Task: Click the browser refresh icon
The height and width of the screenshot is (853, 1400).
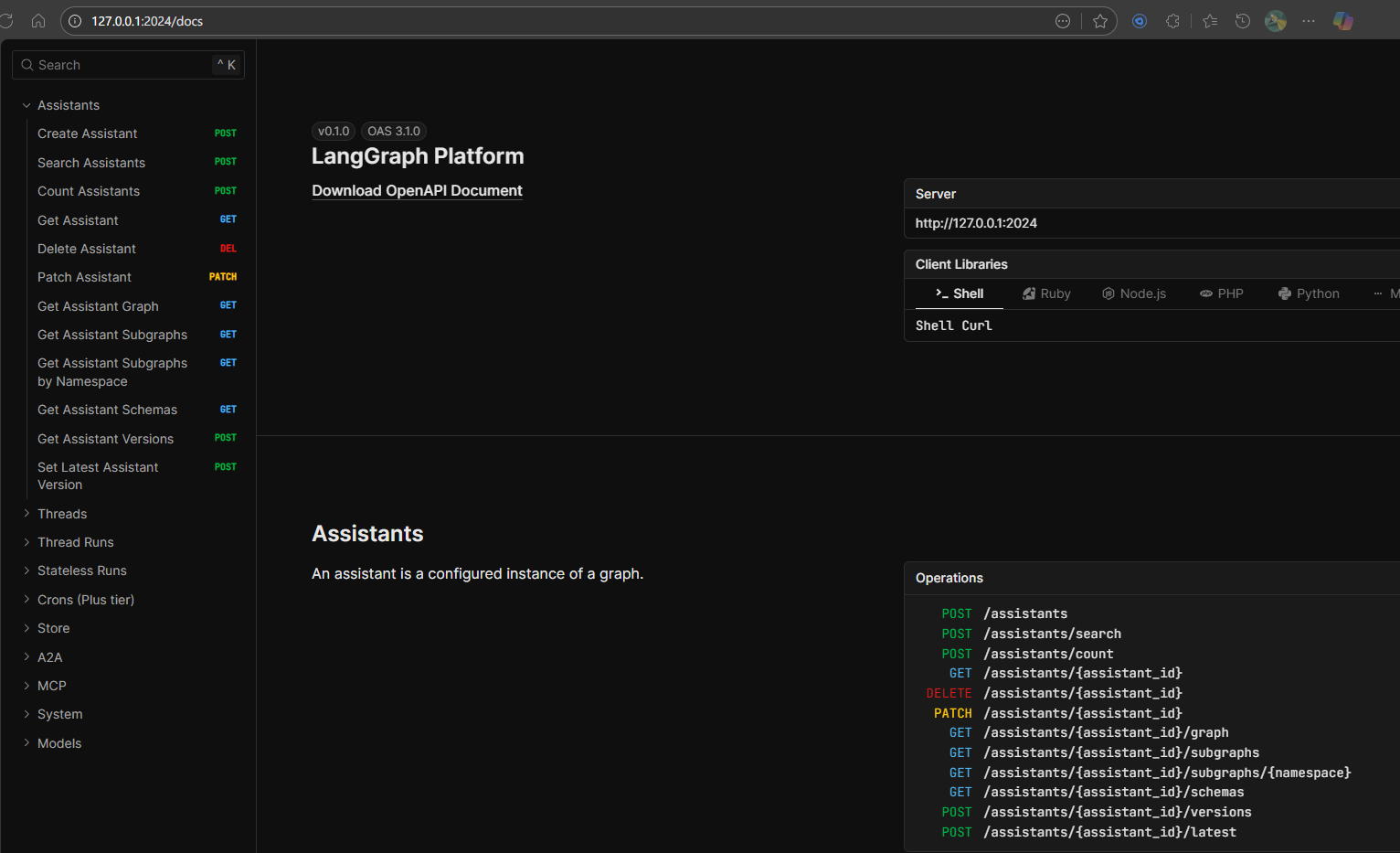Action: [x=5, y=21]
